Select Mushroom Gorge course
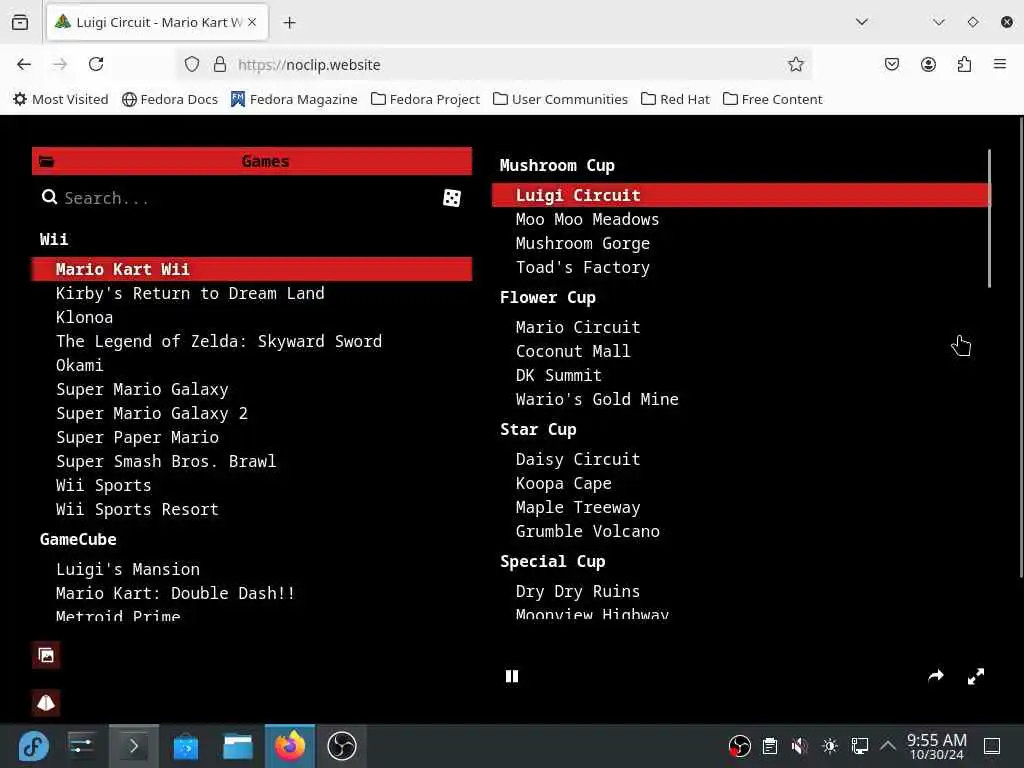The width and height of the screenshot is (1024, 768). click(741, 244)
